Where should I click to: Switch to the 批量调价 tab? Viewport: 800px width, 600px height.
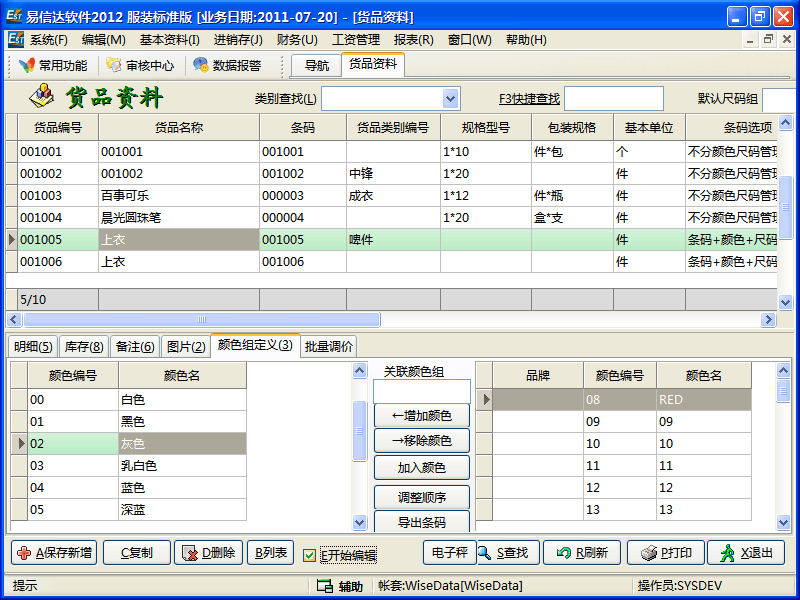[x=328, y=347]
